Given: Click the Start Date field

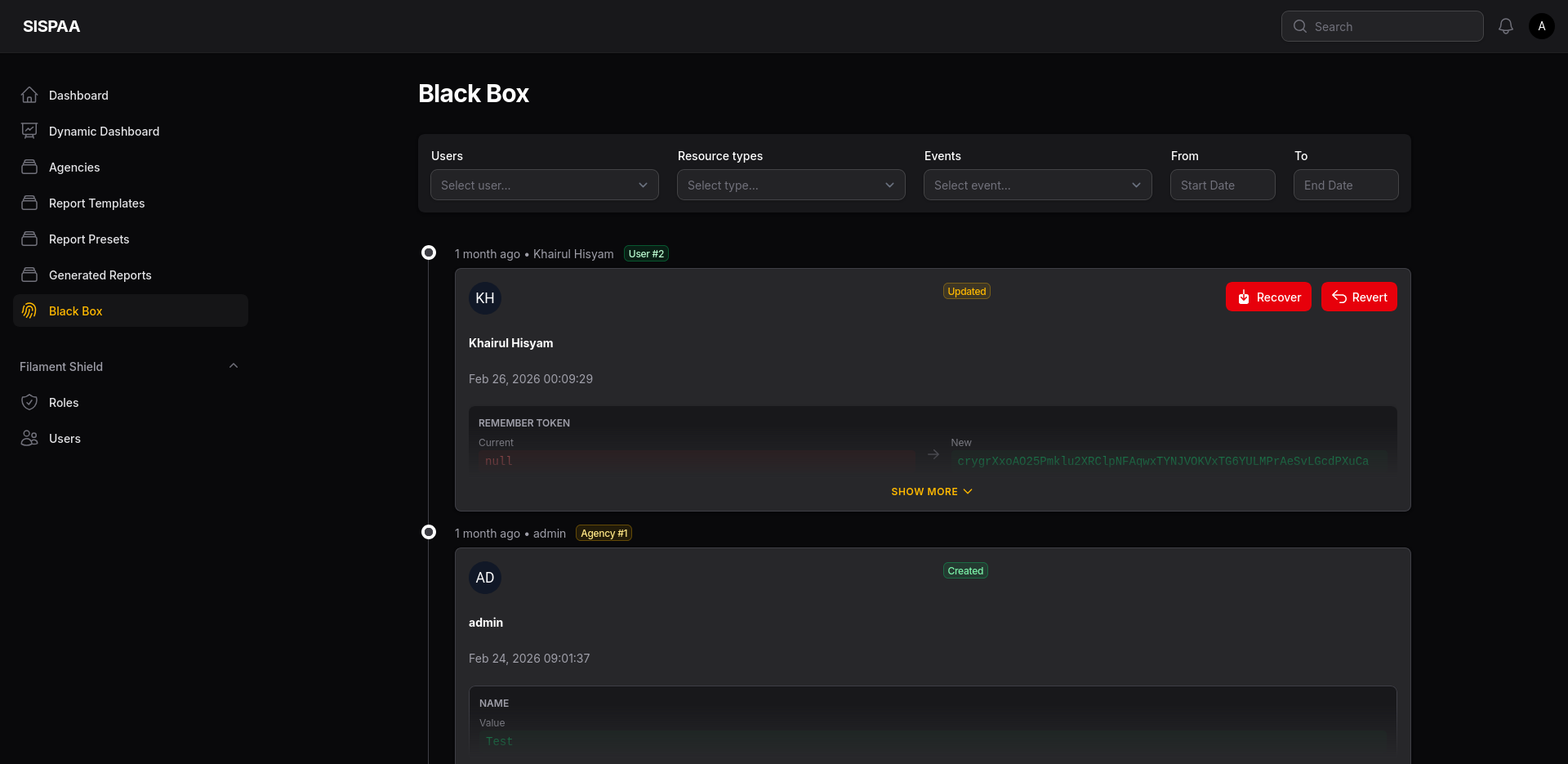Looking at the screenshot, I should coord(1222,185).
